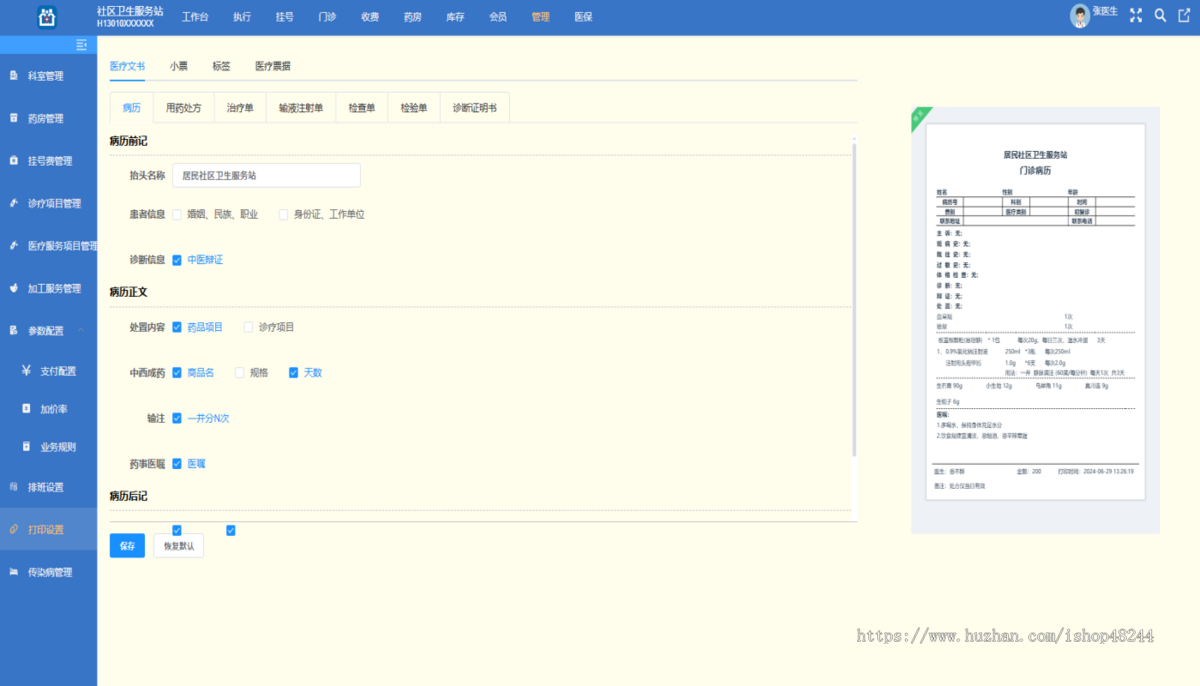Screen dimensions: 1200x686
Task: Click the form panel vertical scrollbar
Action: pyautogui.click(x=854, y=298)
